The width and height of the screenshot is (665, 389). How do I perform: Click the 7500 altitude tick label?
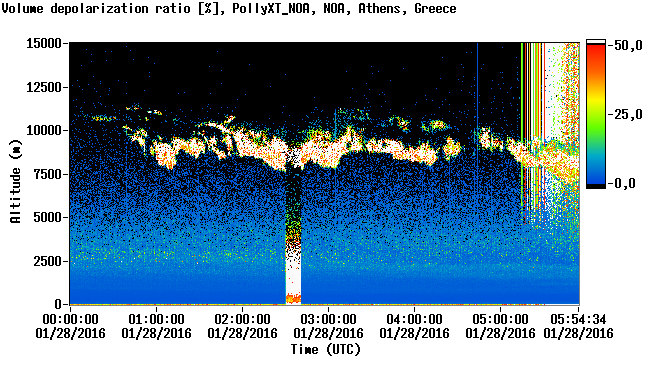pos(47,174)
